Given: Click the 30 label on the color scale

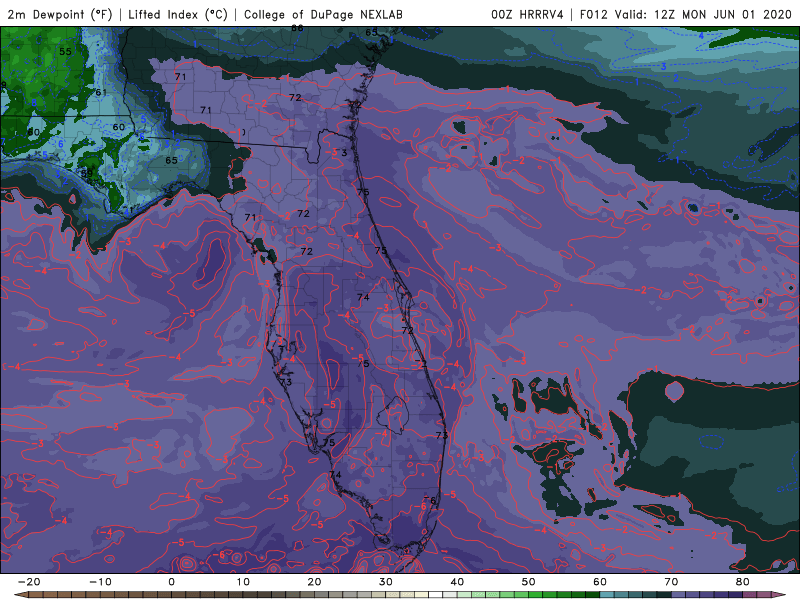Looking at the screenshot, I should point(386,582).
